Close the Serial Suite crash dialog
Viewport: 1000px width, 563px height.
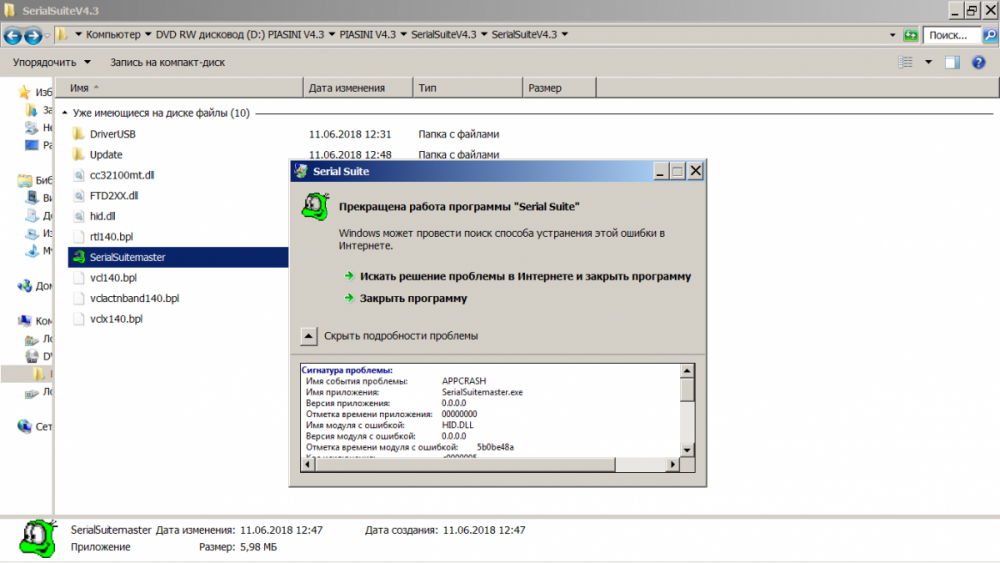click(x=695, y=171)
